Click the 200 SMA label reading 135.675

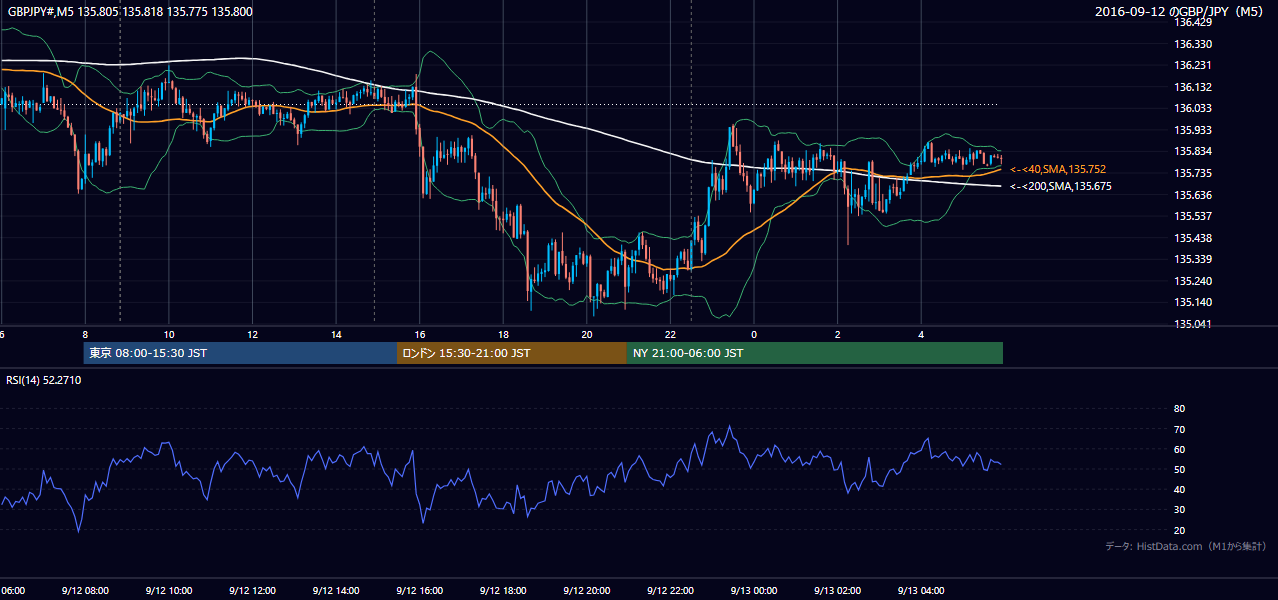(x=1060, y=186)
